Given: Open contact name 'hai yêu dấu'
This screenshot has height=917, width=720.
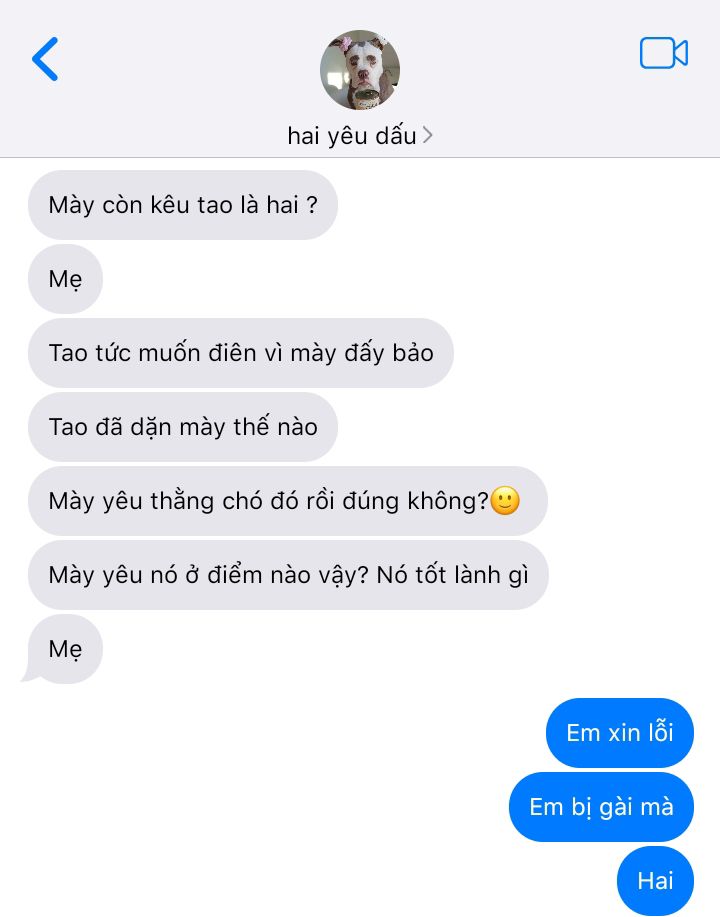Looking at the screenshot, I should point(352,136).
